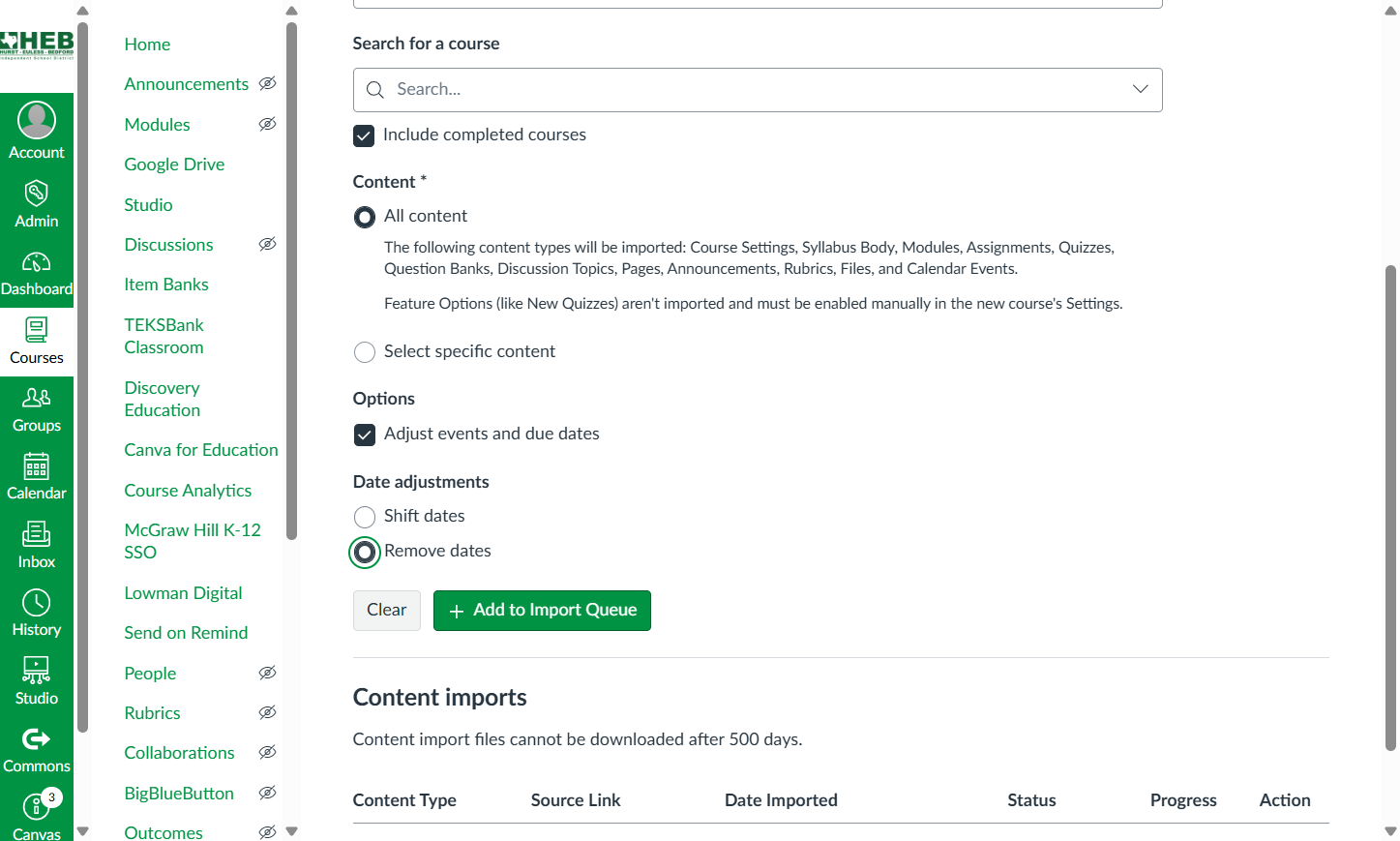Open the Home course link
The height and width of the screenshot is (841, 1400).
[x=147, y=45]
